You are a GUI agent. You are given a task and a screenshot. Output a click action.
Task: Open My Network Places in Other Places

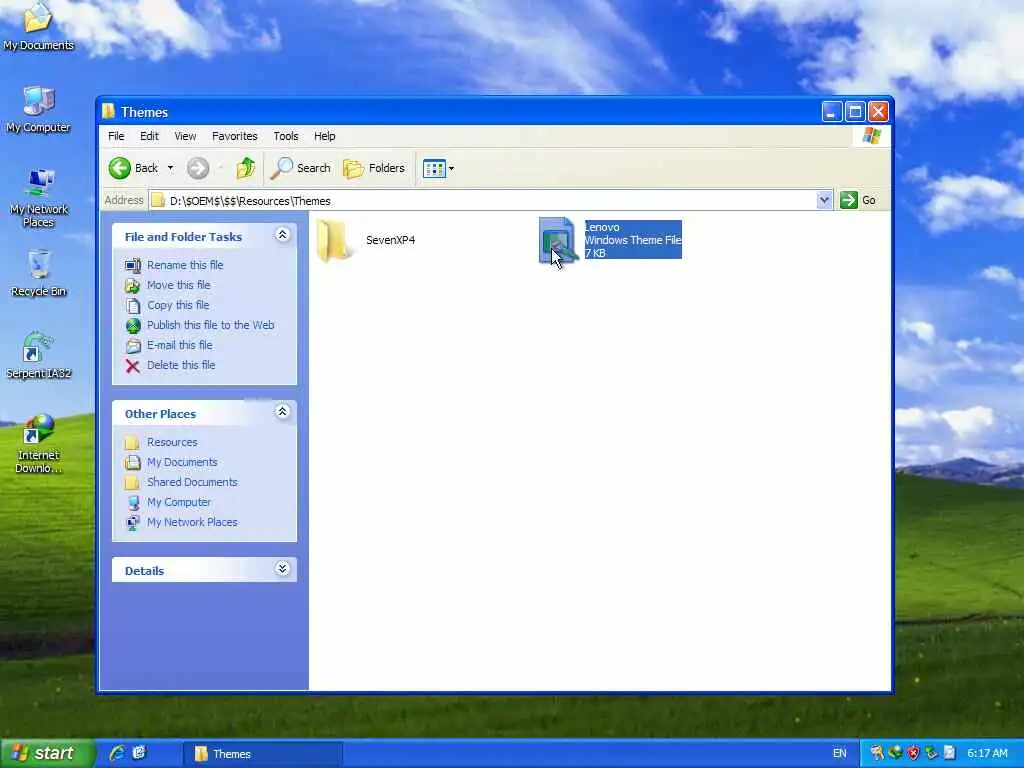[x=192, y=522]
